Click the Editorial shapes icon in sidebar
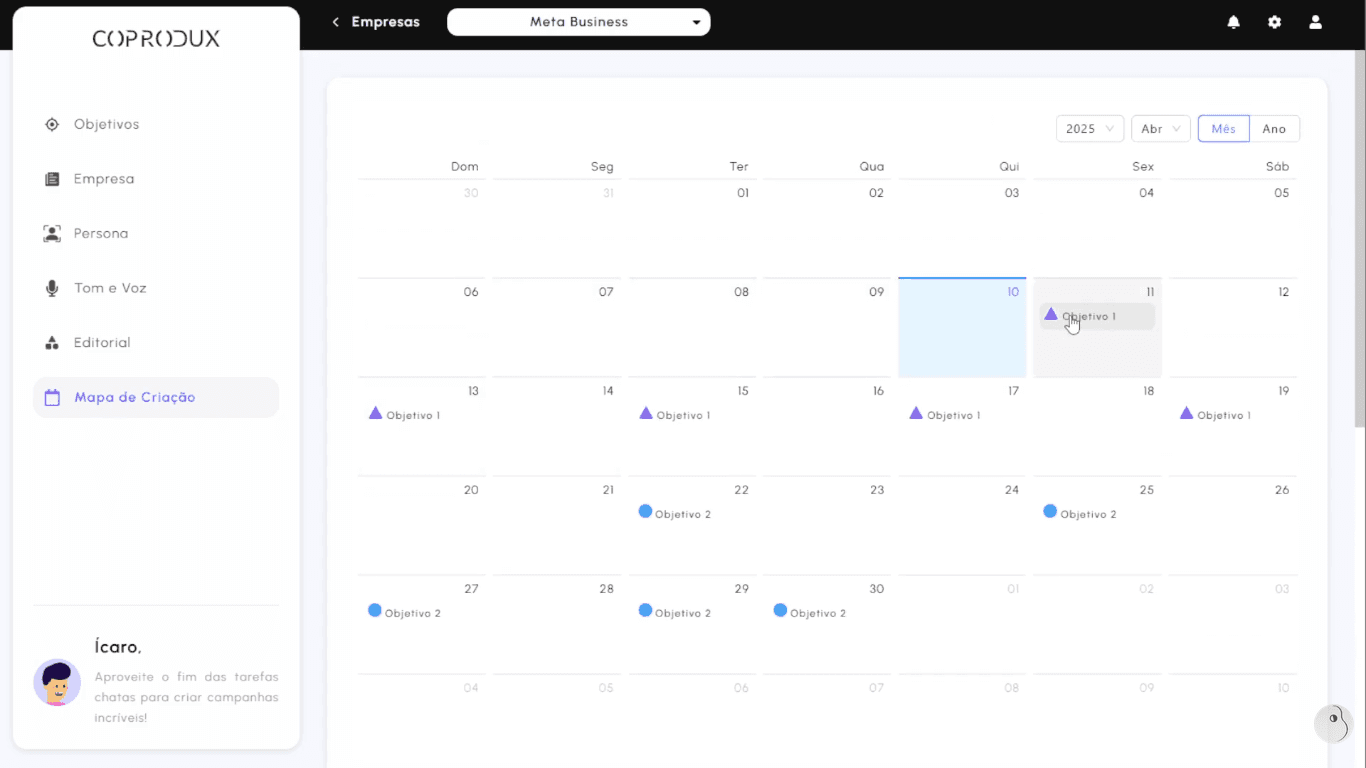This screenshot has width=1366, height=768. [52, 343]
